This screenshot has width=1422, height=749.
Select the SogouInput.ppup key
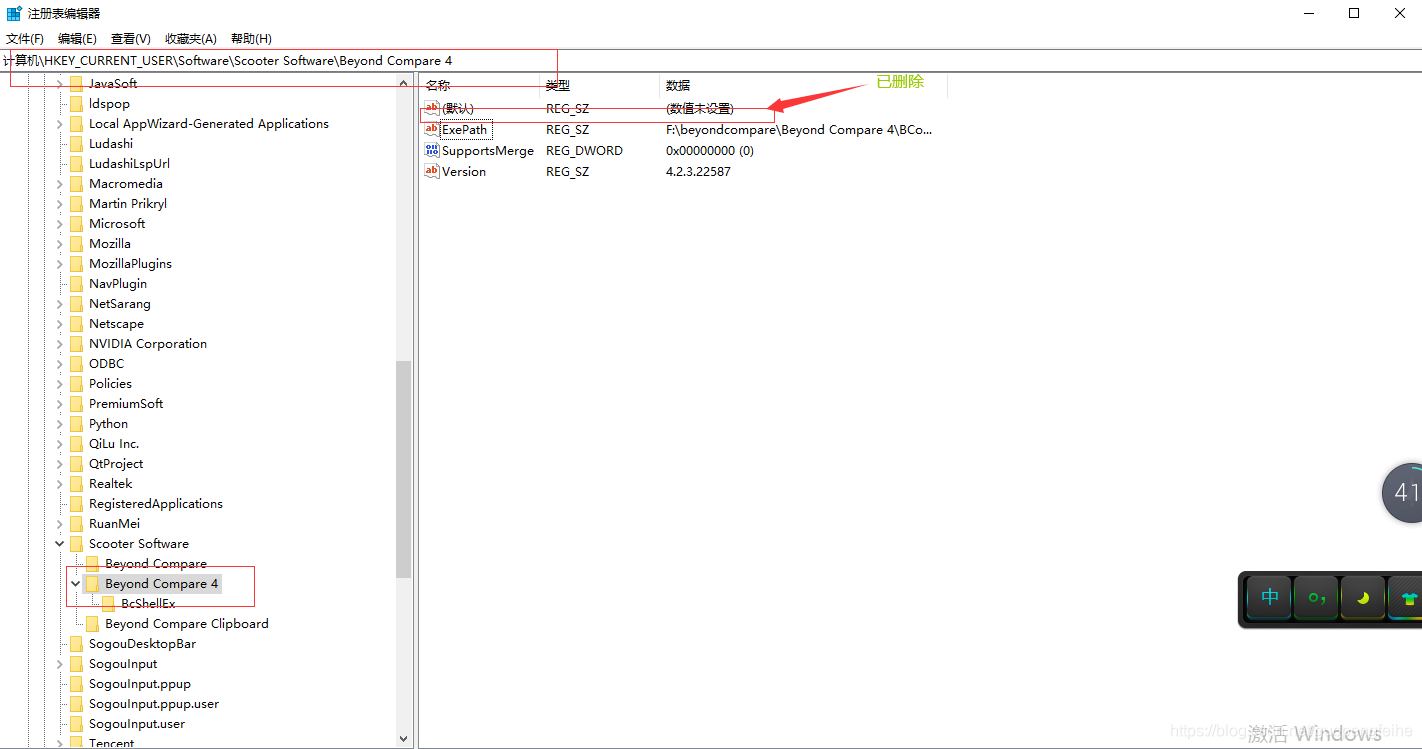pyautogui.click(x=139, y=684)
